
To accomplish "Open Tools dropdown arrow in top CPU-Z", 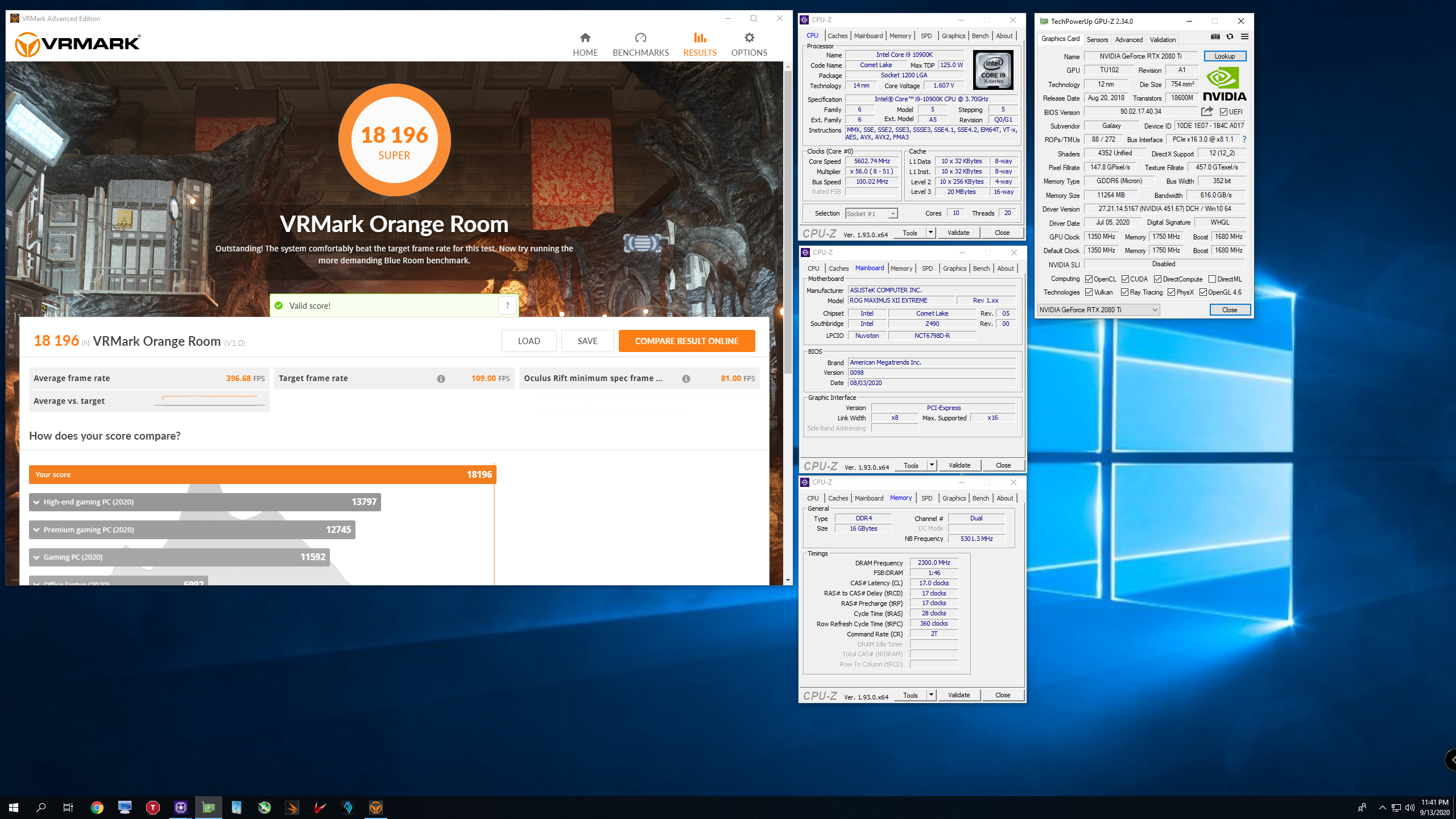I will [x=930, y=233].
